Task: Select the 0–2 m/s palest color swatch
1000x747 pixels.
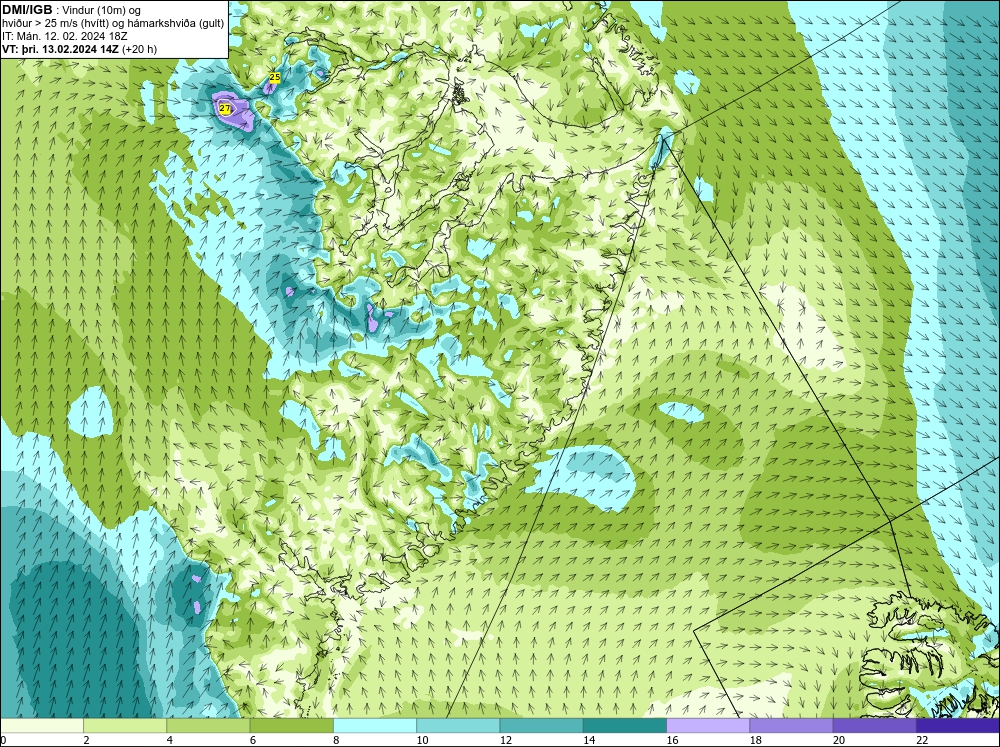Action: 41,726
